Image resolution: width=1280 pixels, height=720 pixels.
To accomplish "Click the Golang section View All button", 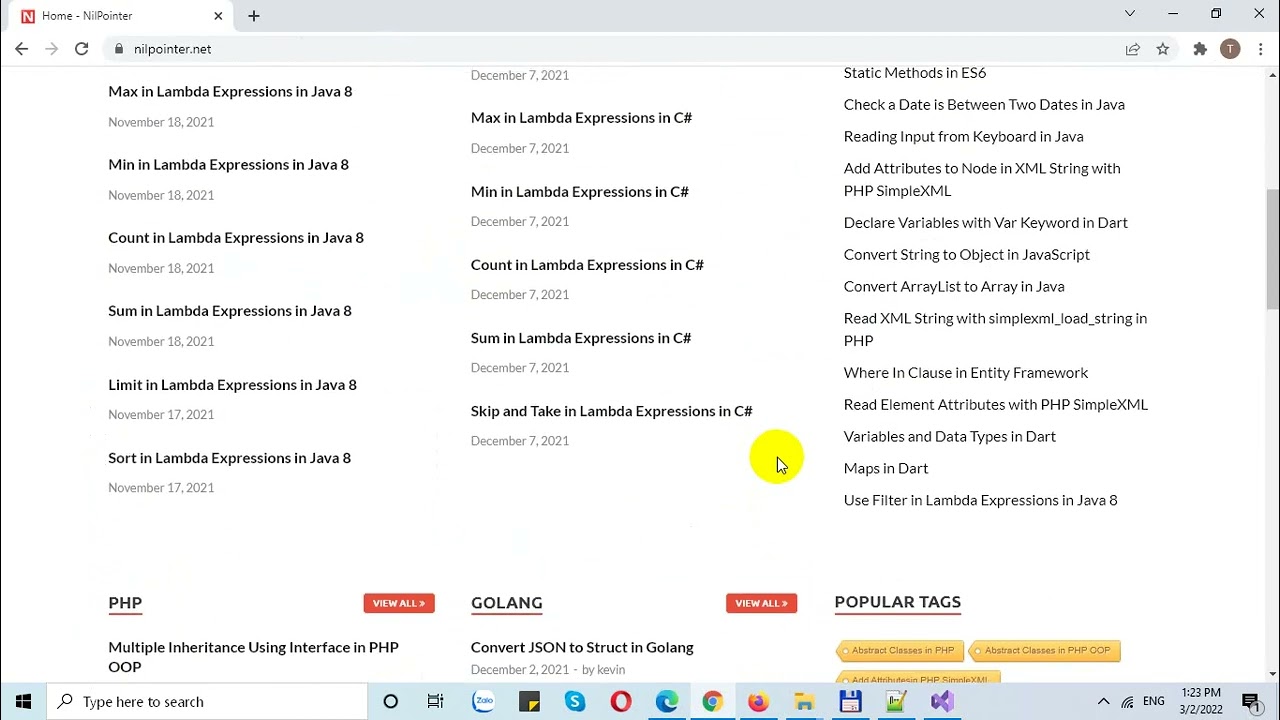I will [761, 603].
